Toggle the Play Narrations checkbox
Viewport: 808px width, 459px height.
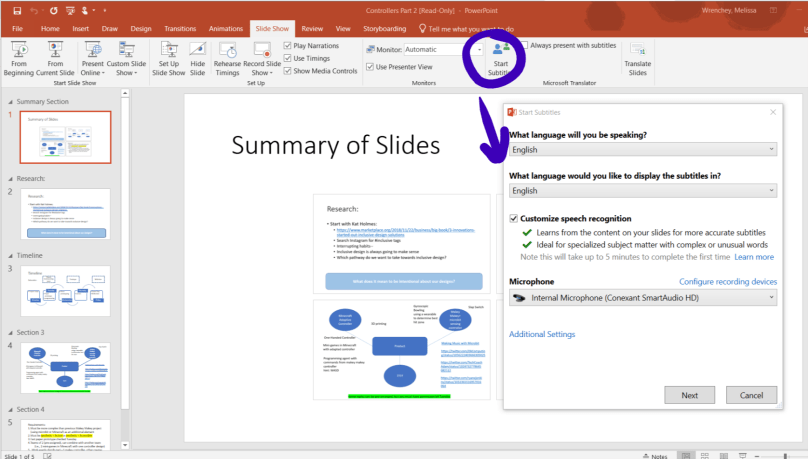pos(288,46)
